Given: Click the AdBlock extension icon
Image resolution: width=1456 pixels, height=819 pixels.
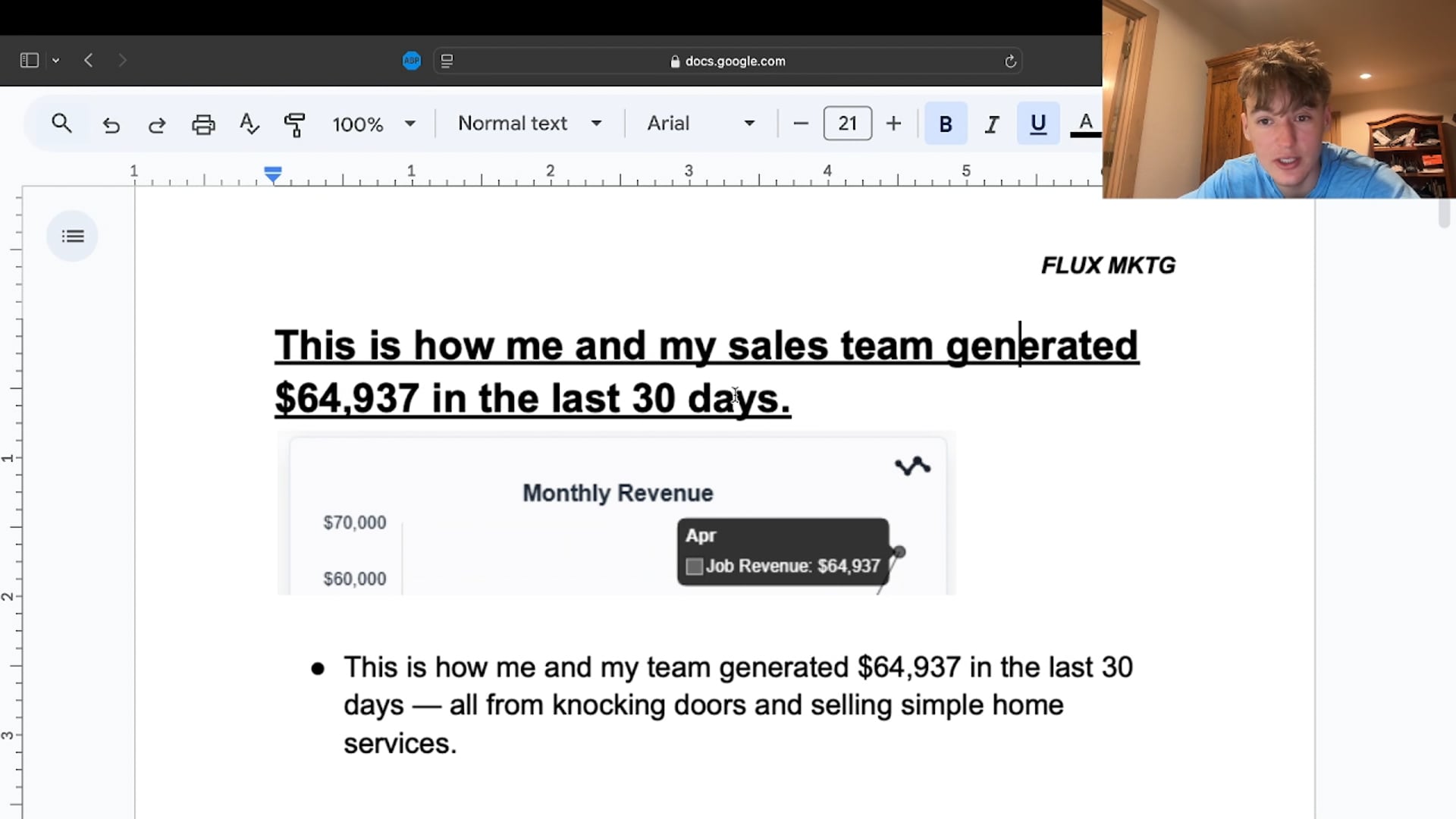Looking at the screenshot, I should click(x=411, y=61).
